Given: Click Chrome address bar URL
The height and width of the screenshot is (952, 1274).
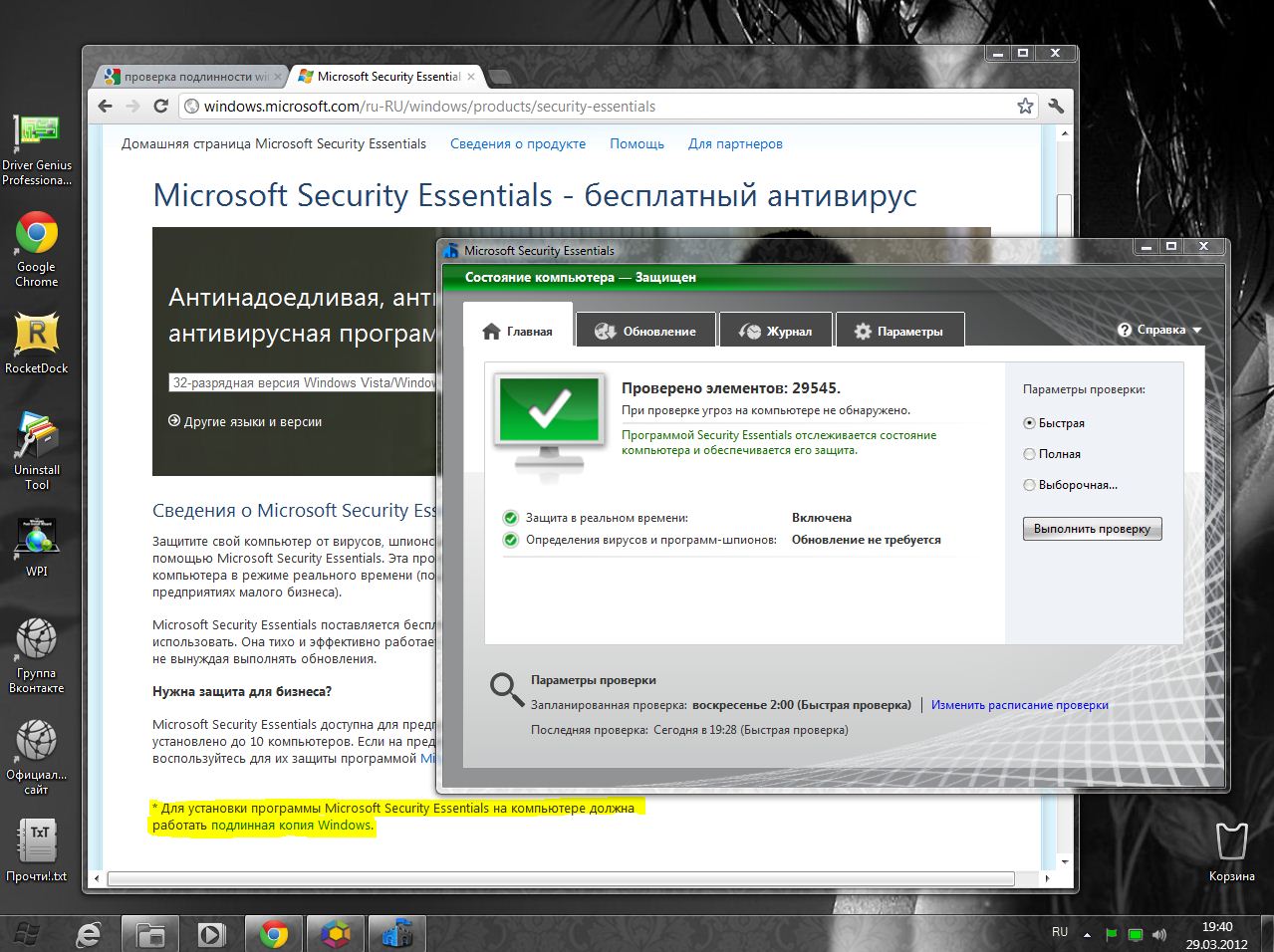Looking at the screenshot, I should pyautogui.click(x=429, y=107).
